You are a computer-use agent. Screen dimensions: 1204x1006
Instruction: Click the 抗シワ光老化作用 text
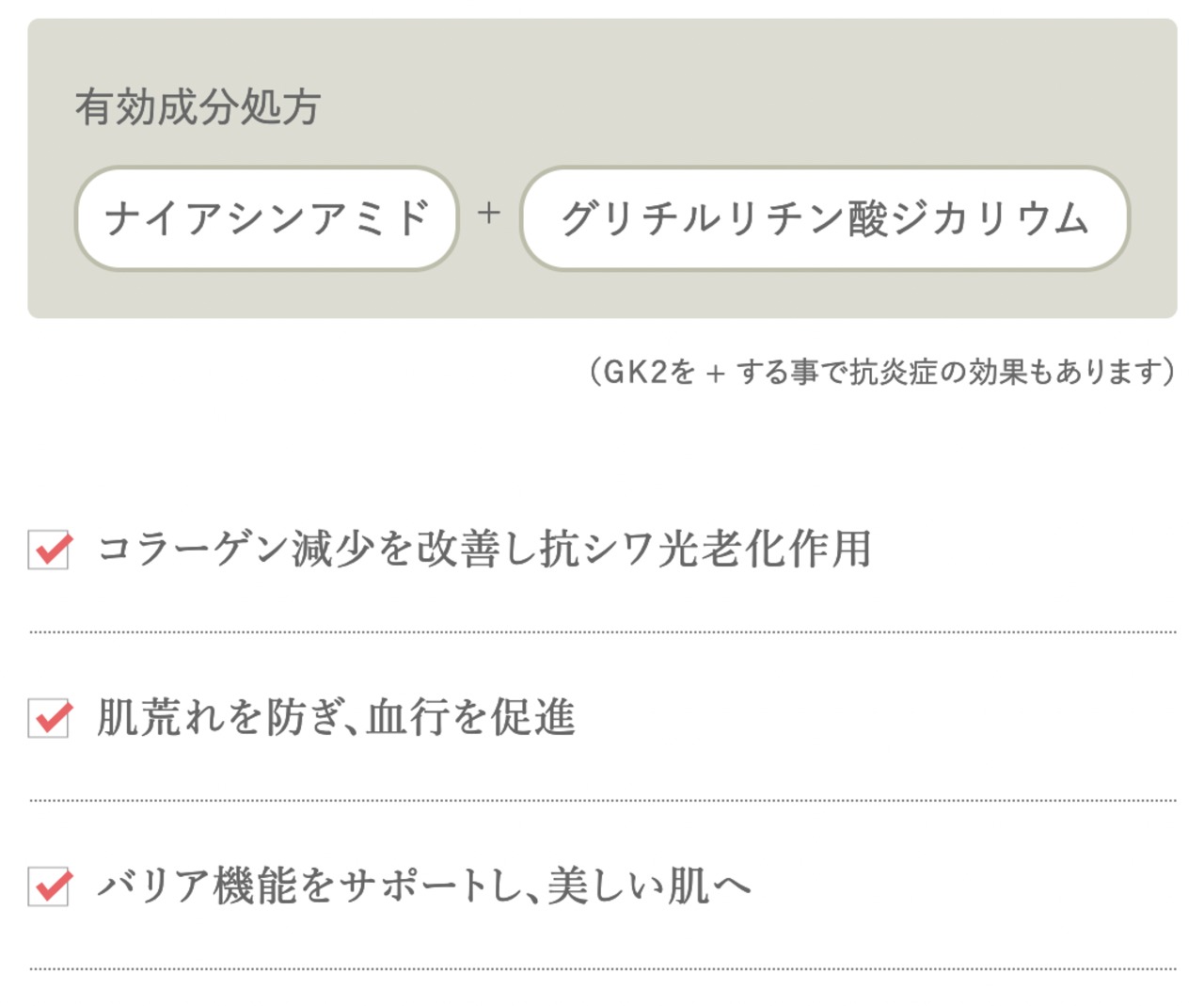[705, 550]
